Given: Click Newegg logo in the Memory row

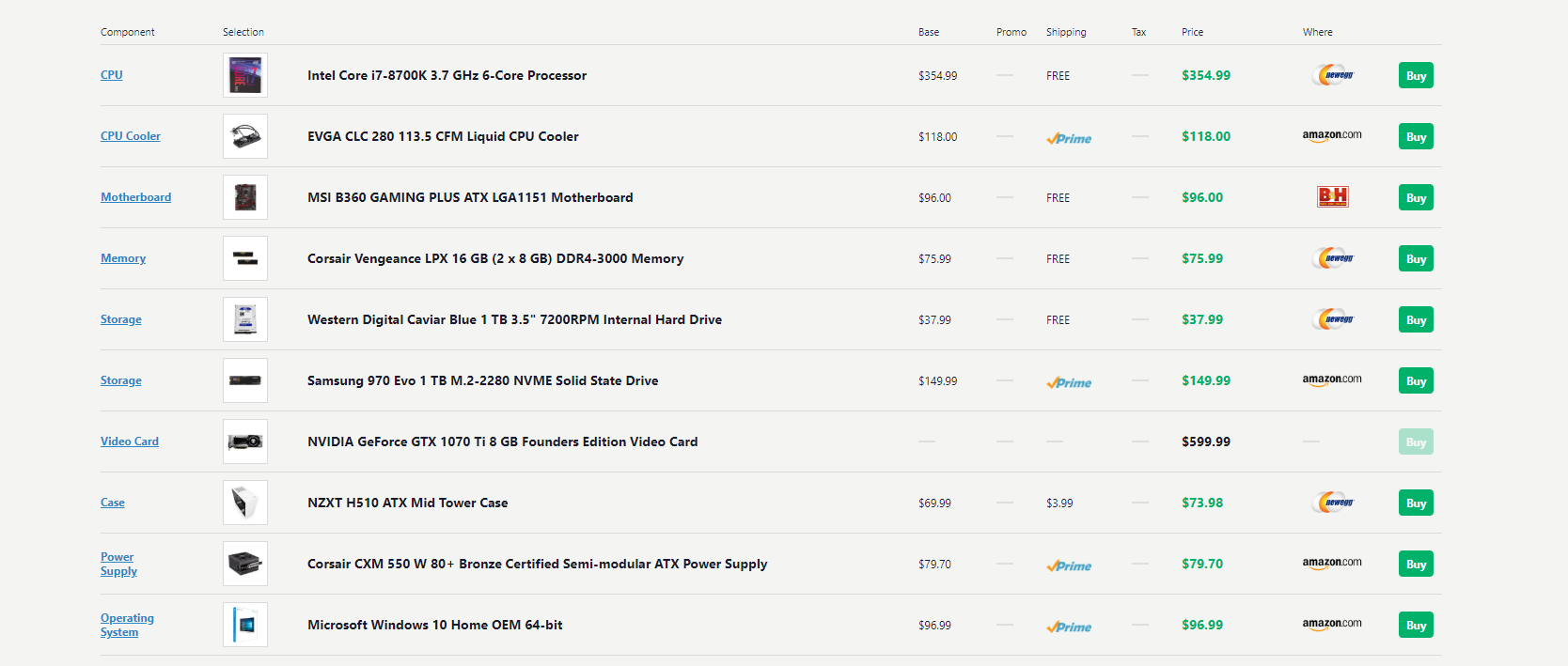Looking at the screenshot, I should coord(1332,258).
